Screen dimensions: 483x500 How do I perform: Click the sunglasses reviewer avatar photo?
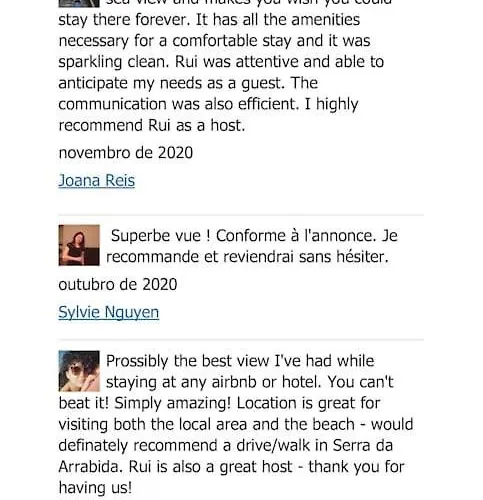[x=79, y=371]
